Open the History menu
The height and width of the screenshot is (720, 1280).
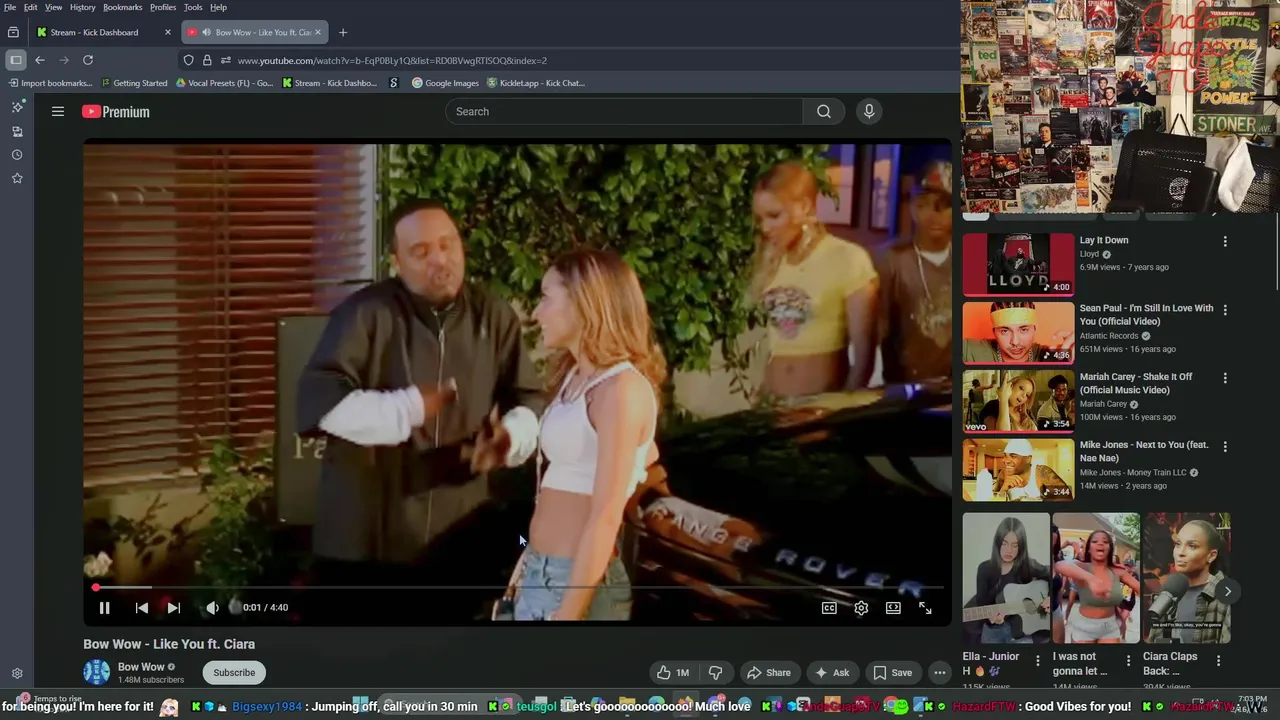[83, 7]
